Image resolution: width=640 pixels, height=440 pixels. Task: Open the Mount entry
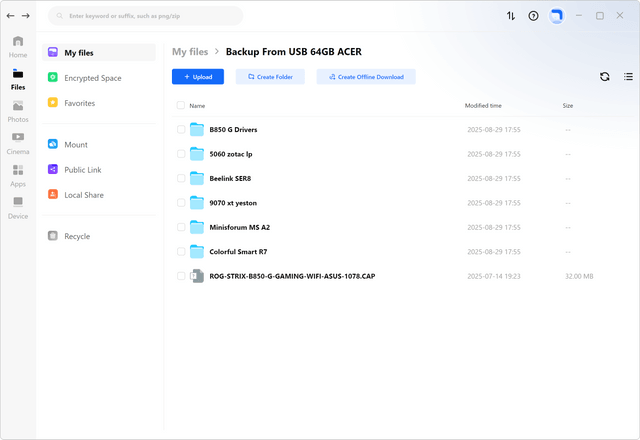[99, 144]
